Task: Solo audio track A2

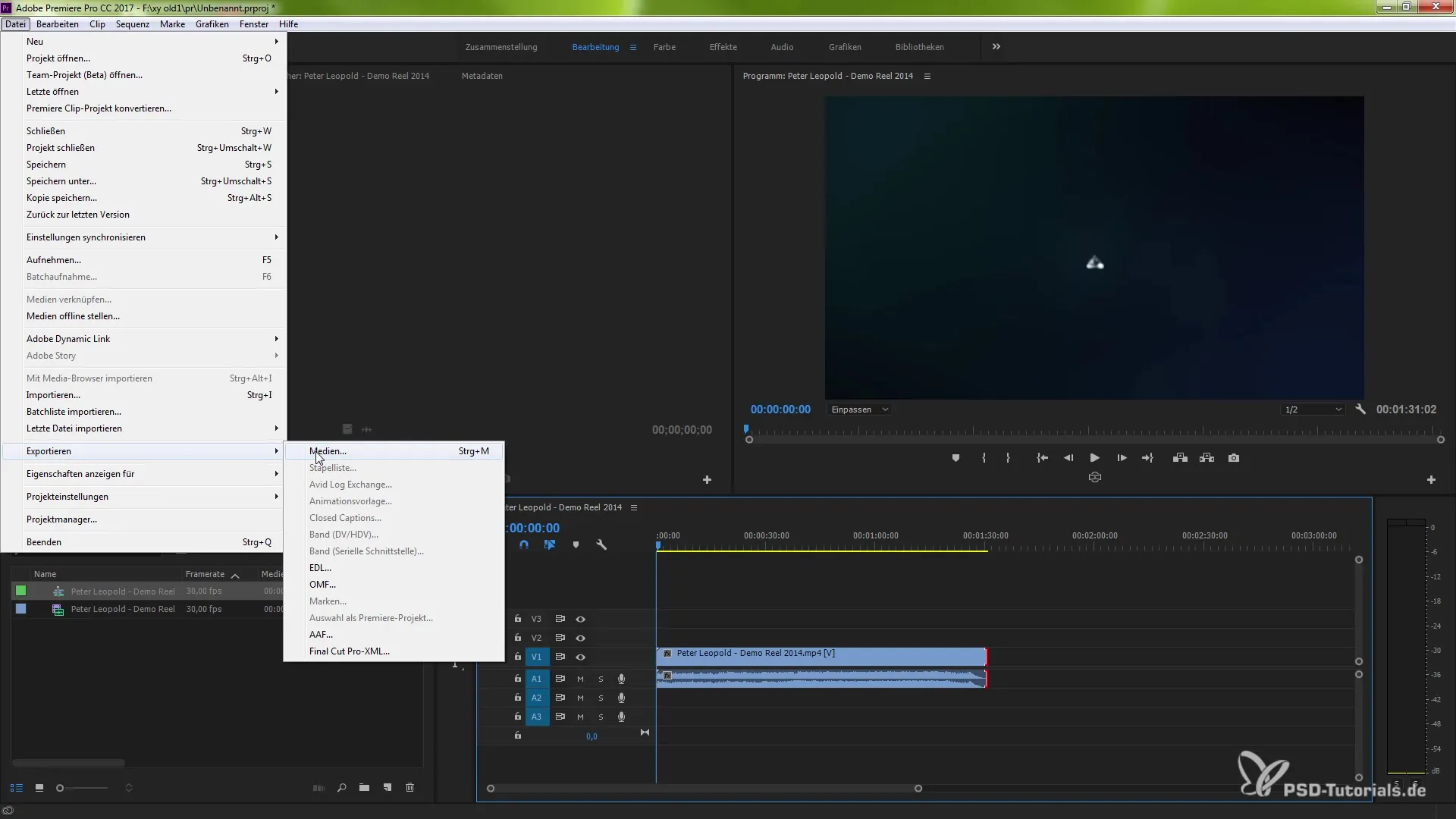Action: click(601, 698)
